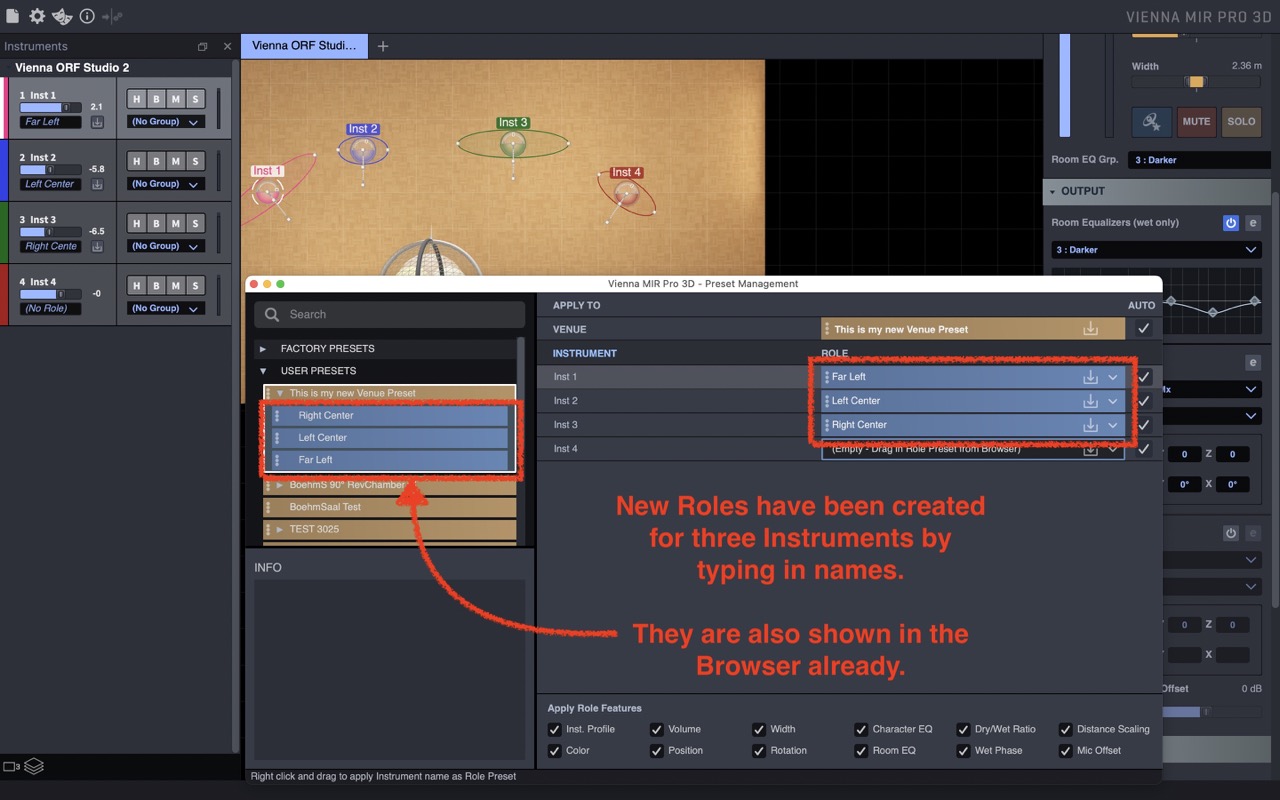The image size is (1280, 800).
Task: Disable Dry/Wet Ratio checkbox
Action: pos(964,729)
